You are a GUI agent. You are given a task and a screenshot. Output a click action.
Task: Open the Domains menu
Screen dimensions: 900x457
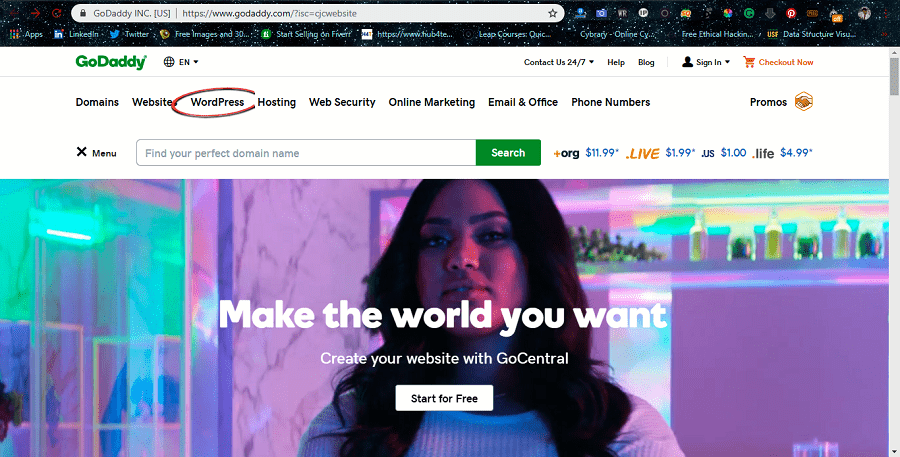pyautogui.click(x=97, y=102)
